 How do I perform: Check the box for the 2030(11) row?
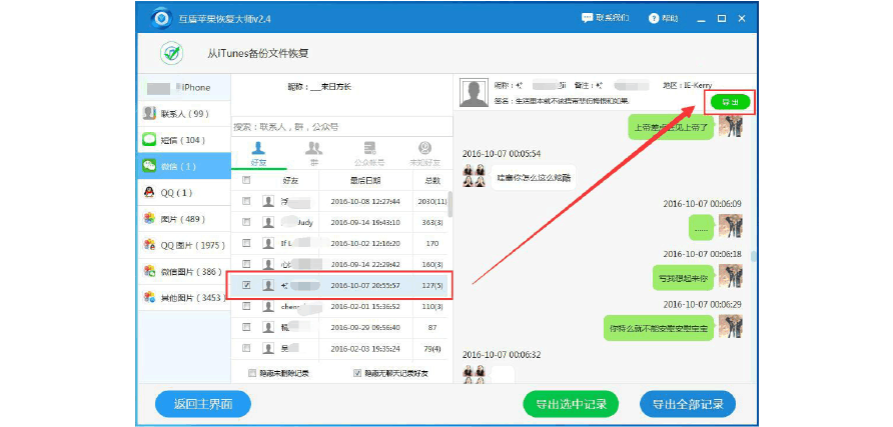coord(246,201)
